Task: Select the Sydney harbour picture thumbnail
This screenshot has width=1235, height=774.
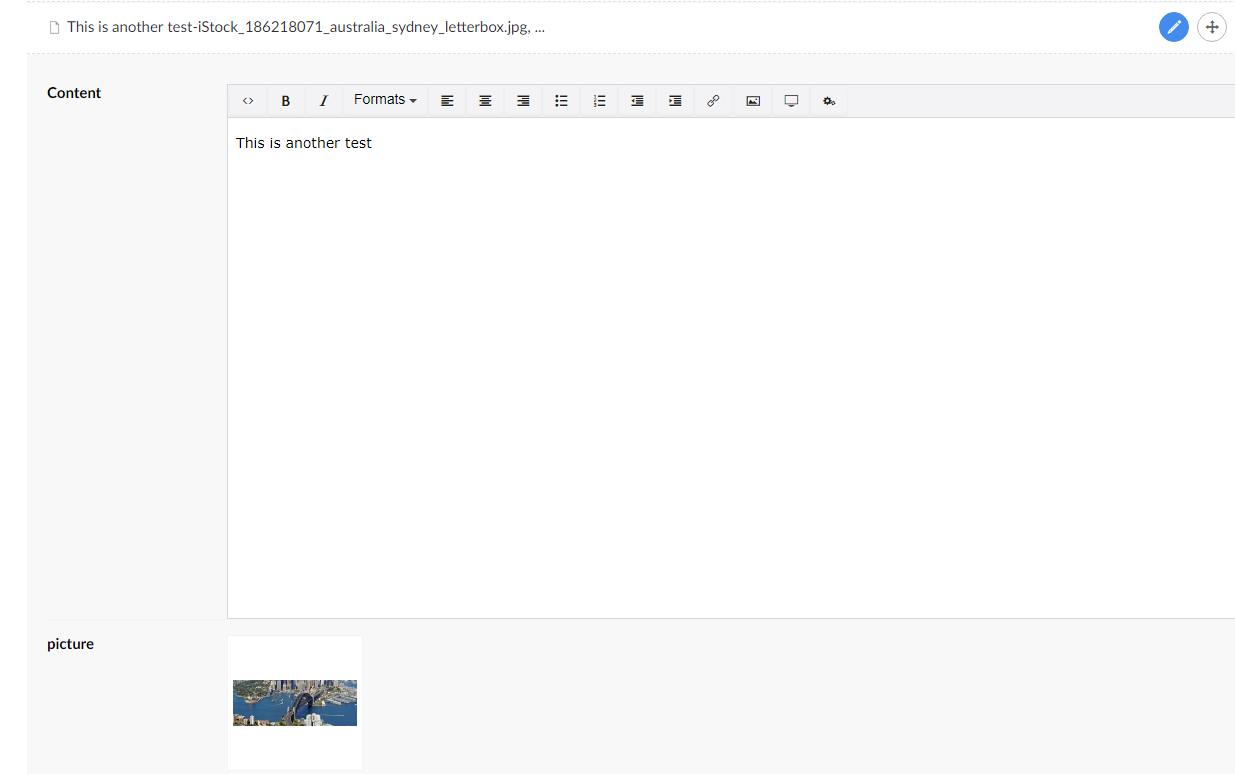Action: click(x=295, y=703)
